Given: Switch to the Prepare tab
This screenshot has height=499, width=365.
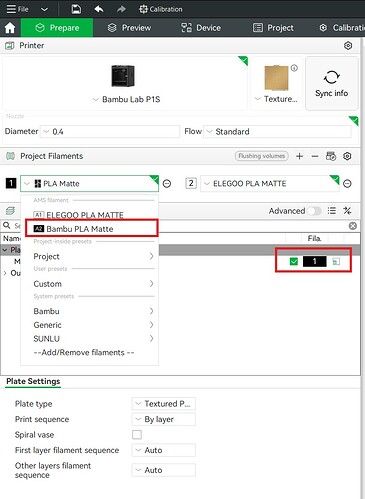Looking at the screenshot, I should point(57,28).
